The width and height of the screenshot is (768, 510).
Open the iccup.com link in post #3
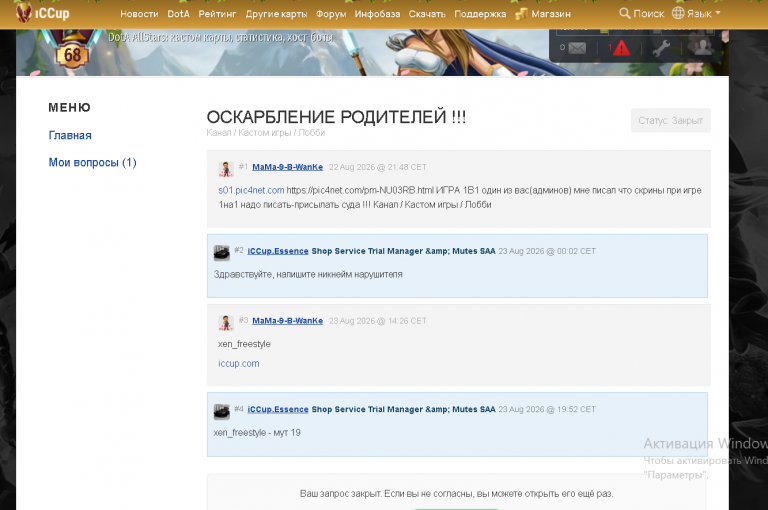pyautogui.click(x=239, y=364)
